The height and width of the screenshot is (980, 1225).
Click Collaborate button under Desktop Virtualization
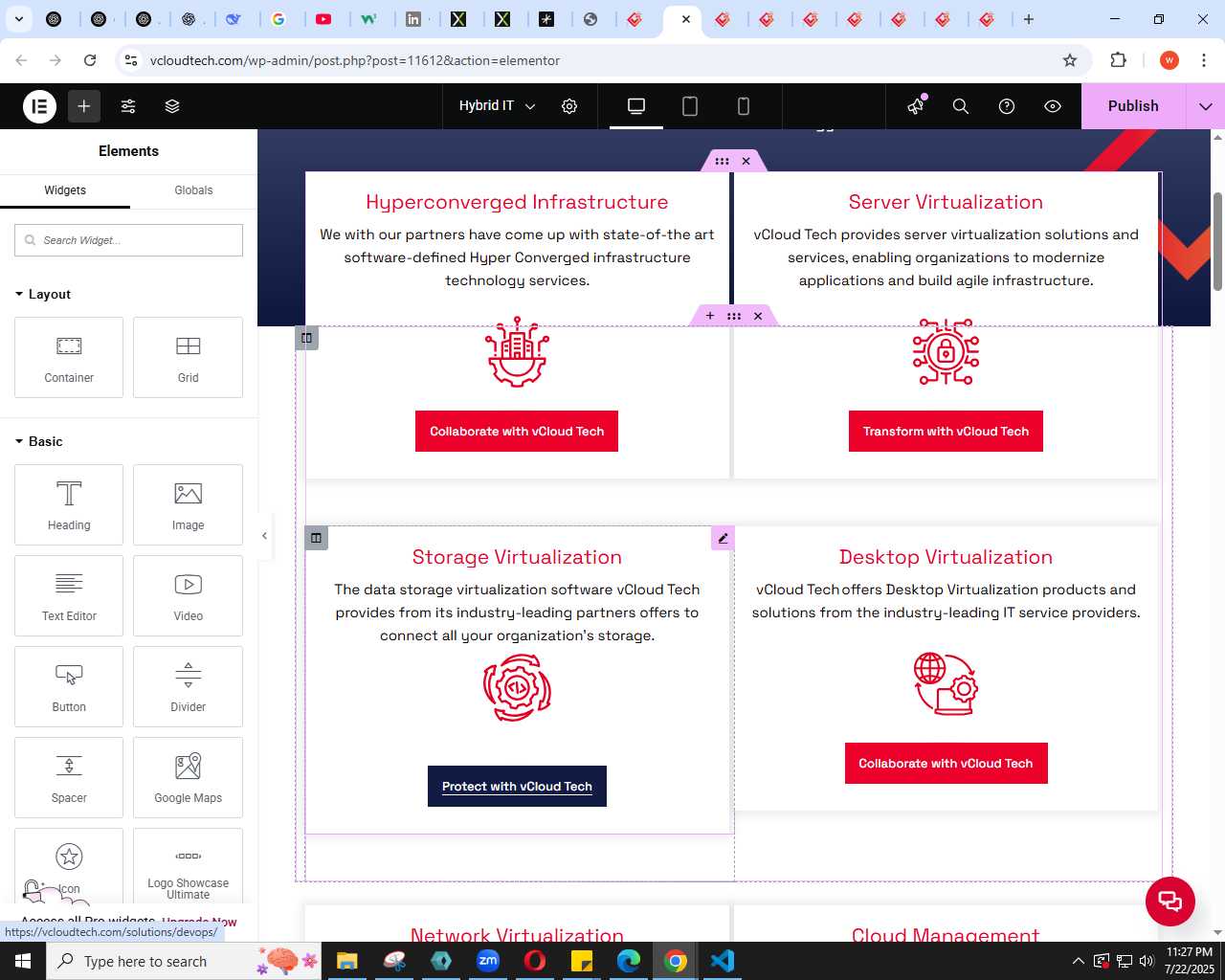point(946,764)
